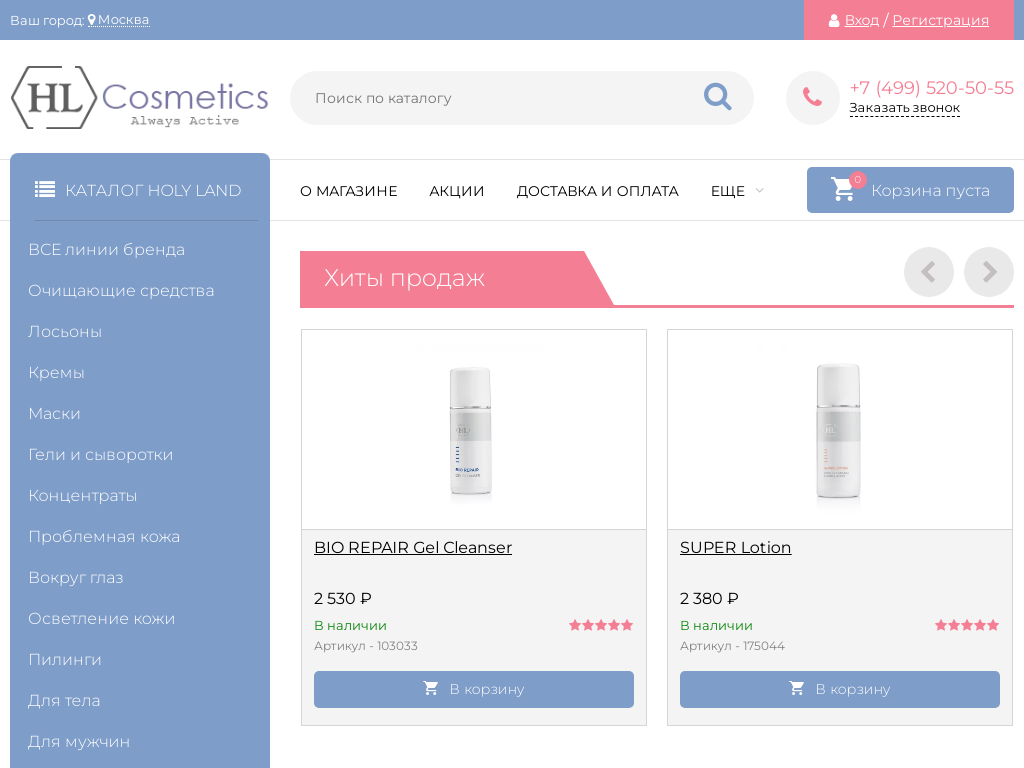Select Концентраты category
Screen dimensions: 1024x768
point(83,496)
